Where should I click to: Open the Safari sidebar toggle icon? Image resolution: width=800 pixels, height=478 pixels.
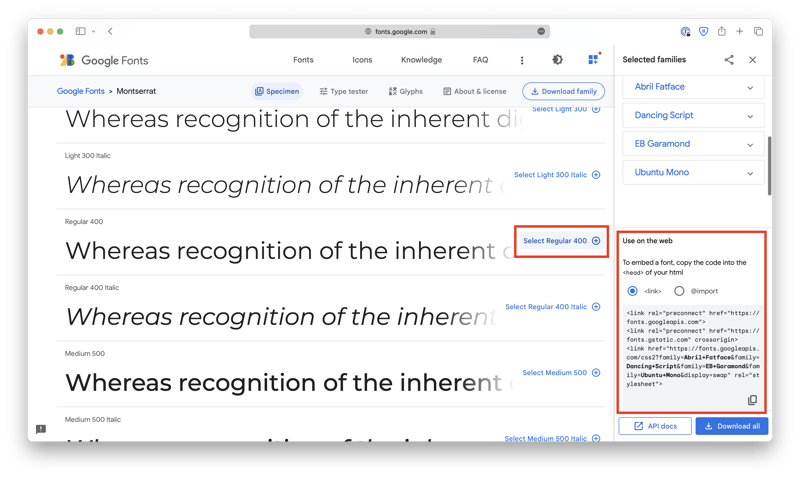click(x=81, y=31)
